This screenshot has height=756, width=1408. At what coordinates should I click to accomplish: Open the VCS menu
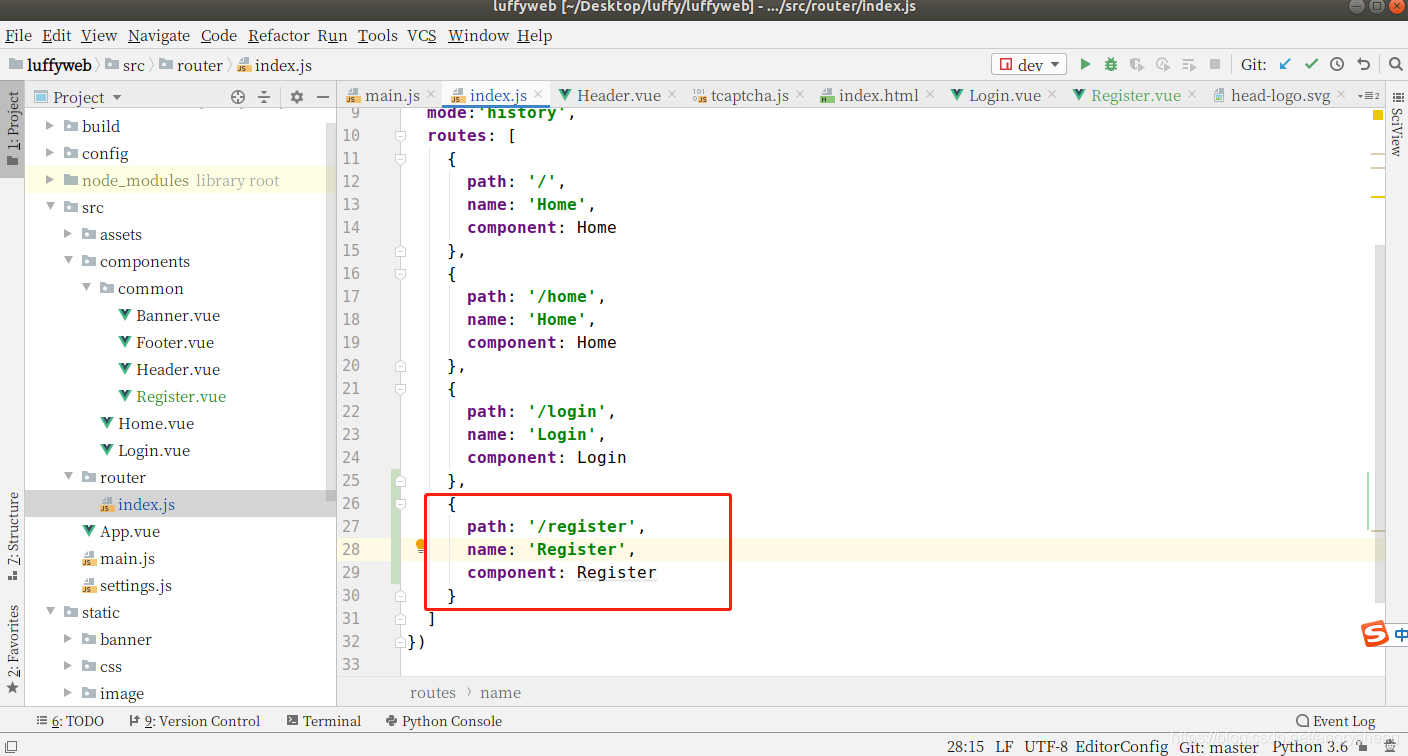point(422,35)
